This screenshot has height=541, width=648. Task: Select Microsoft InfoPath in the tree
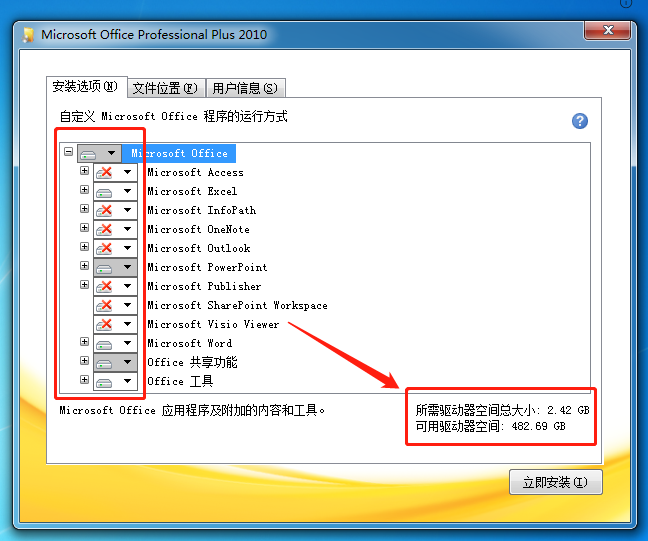[202, 210]
